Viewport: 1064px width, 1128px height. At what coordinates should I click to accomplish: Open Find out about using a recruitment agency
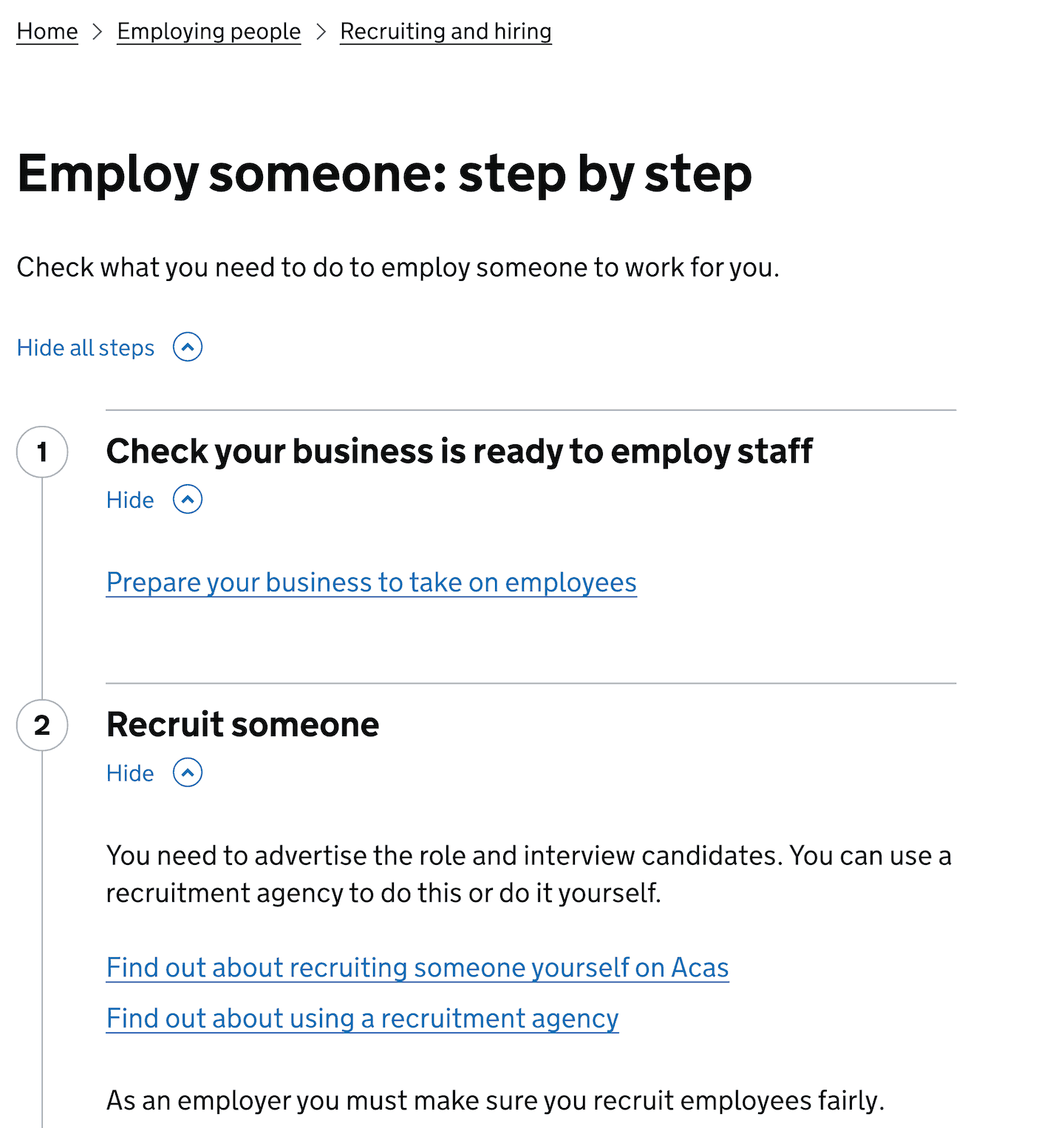(x=361, y=1018)
